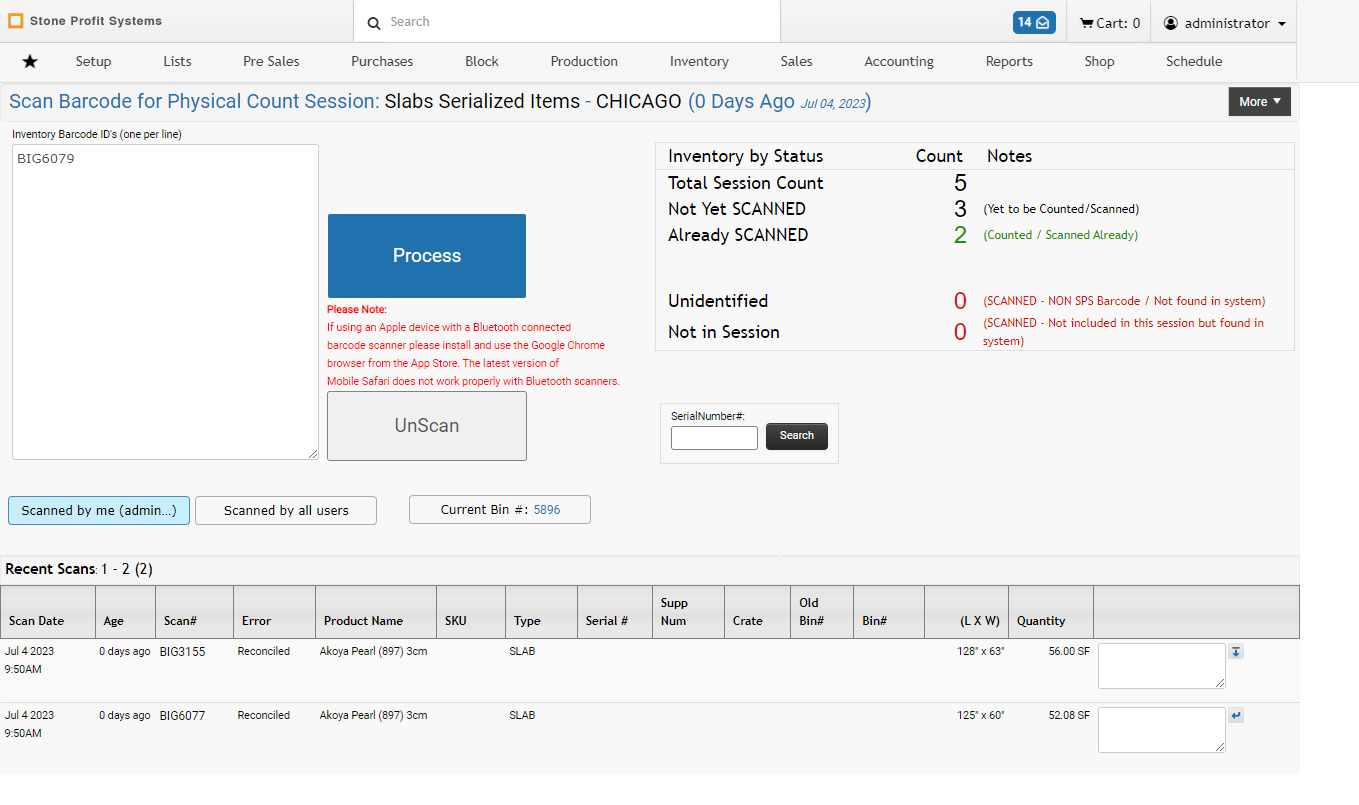The width and height of the screenshot is (1359, 805).
Task: Click the SerialNumber Search button
Action: coord(797,436)
